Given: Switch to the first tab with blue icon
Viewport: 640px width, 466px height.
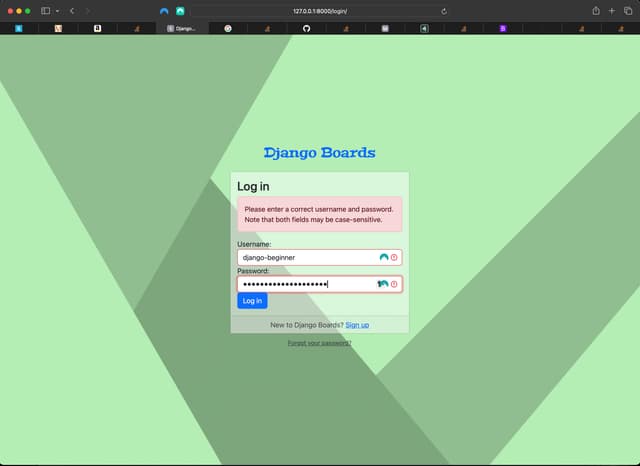Looking at the screenshot, I should [x=19, y=28].
